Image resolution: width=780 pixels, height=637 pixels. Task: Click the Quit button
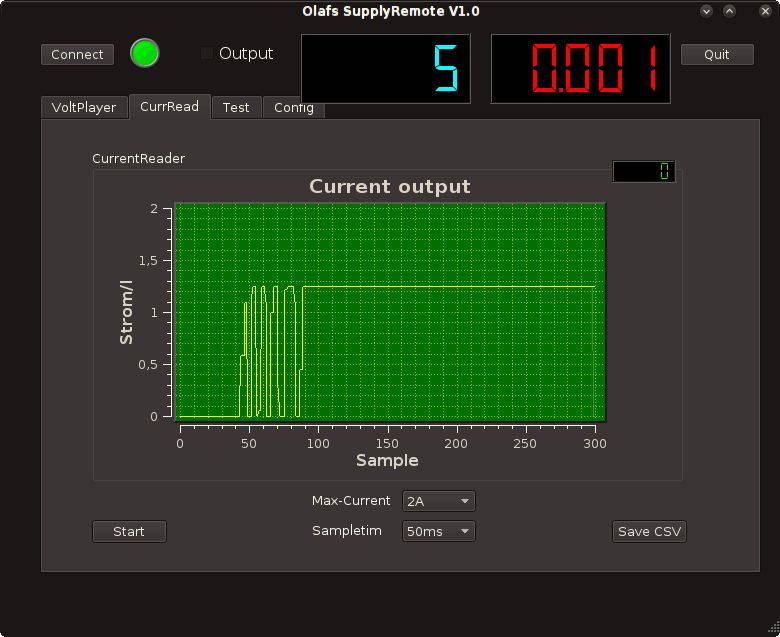click(x=717, y=54)
